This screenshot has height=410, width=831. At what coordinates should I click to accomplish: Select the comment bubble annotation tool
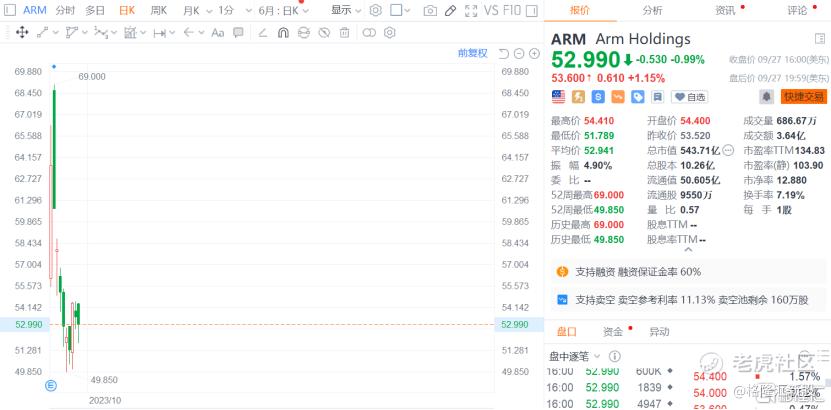coord(238,33)
